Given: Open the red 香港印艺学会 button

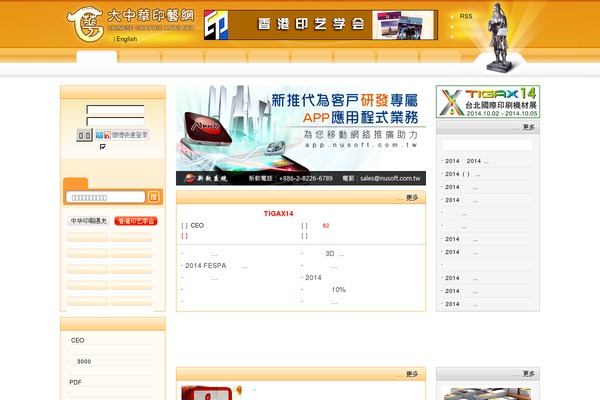Looking at the screenshot, I should point(136,221).
